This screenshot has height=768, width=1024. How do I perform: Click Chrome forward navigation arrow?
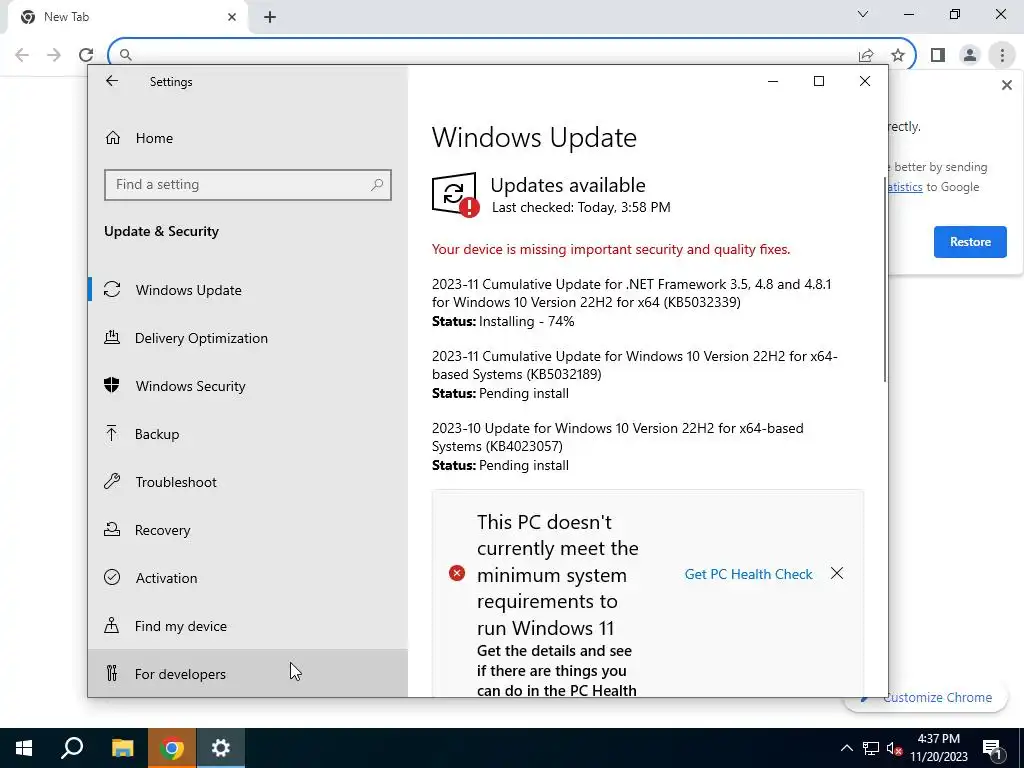pyautogui.click(x=54, y=55)
